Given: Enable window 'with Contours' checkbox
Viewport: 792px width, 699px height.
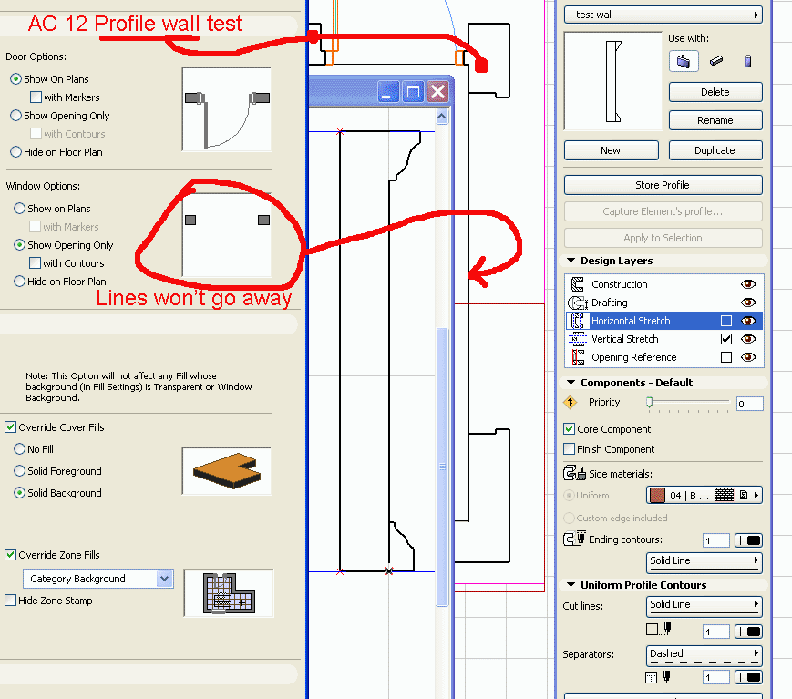Looking at the screenshot, I should click(x=35, y=263).
